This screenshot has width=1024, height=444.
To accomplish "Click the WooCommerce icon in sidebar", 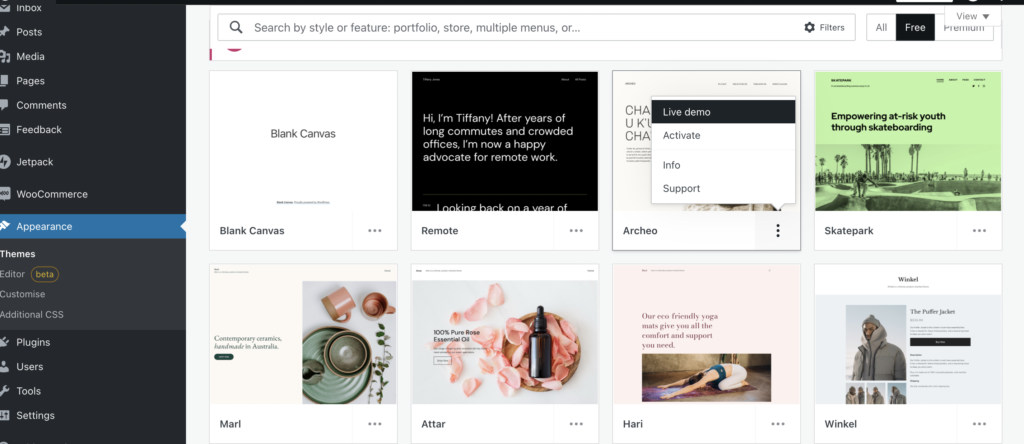I will pos(5,194).
